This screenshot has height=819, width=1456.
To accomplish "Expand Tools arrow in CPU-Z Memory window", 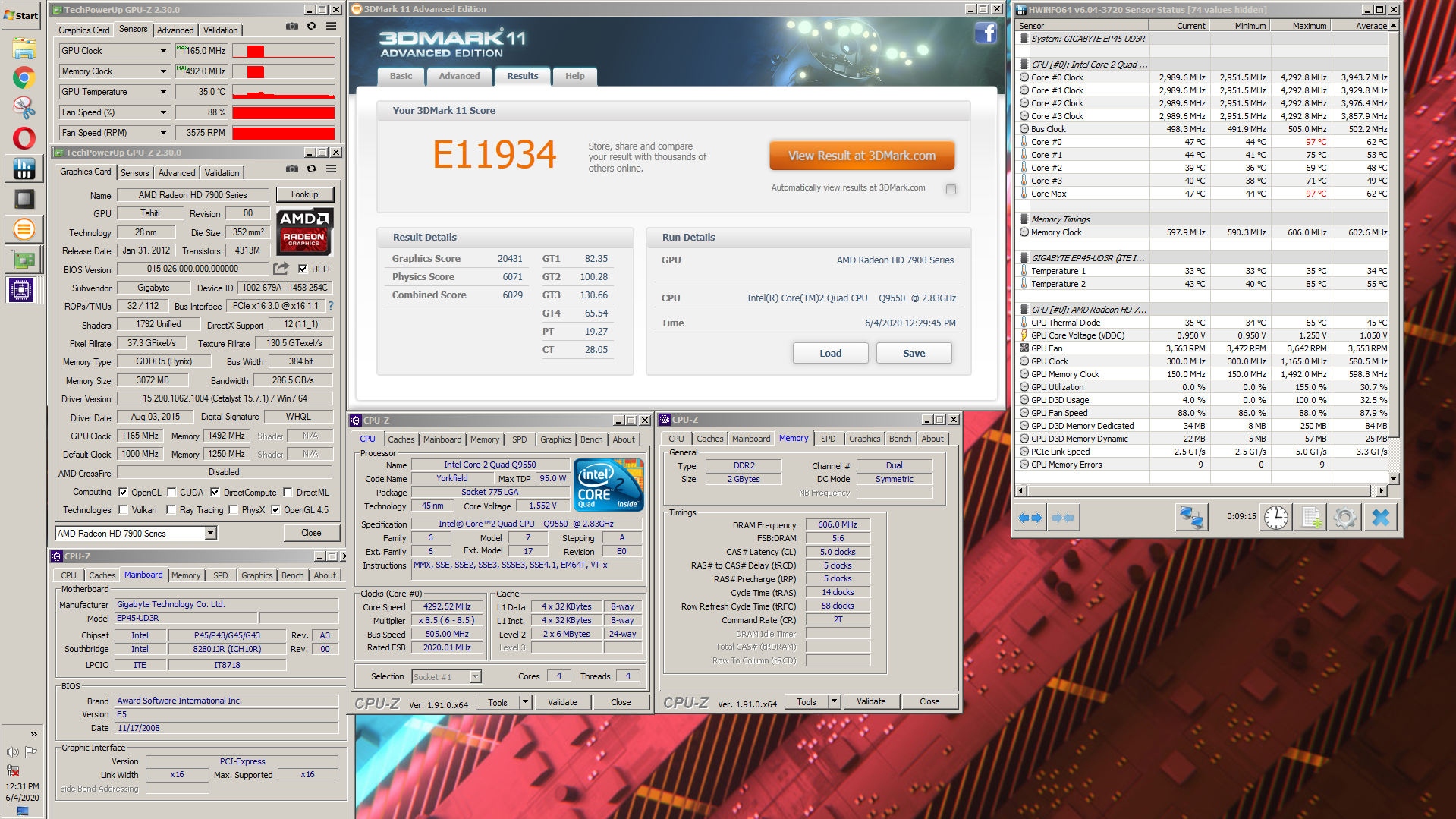I will click(834, 702).
